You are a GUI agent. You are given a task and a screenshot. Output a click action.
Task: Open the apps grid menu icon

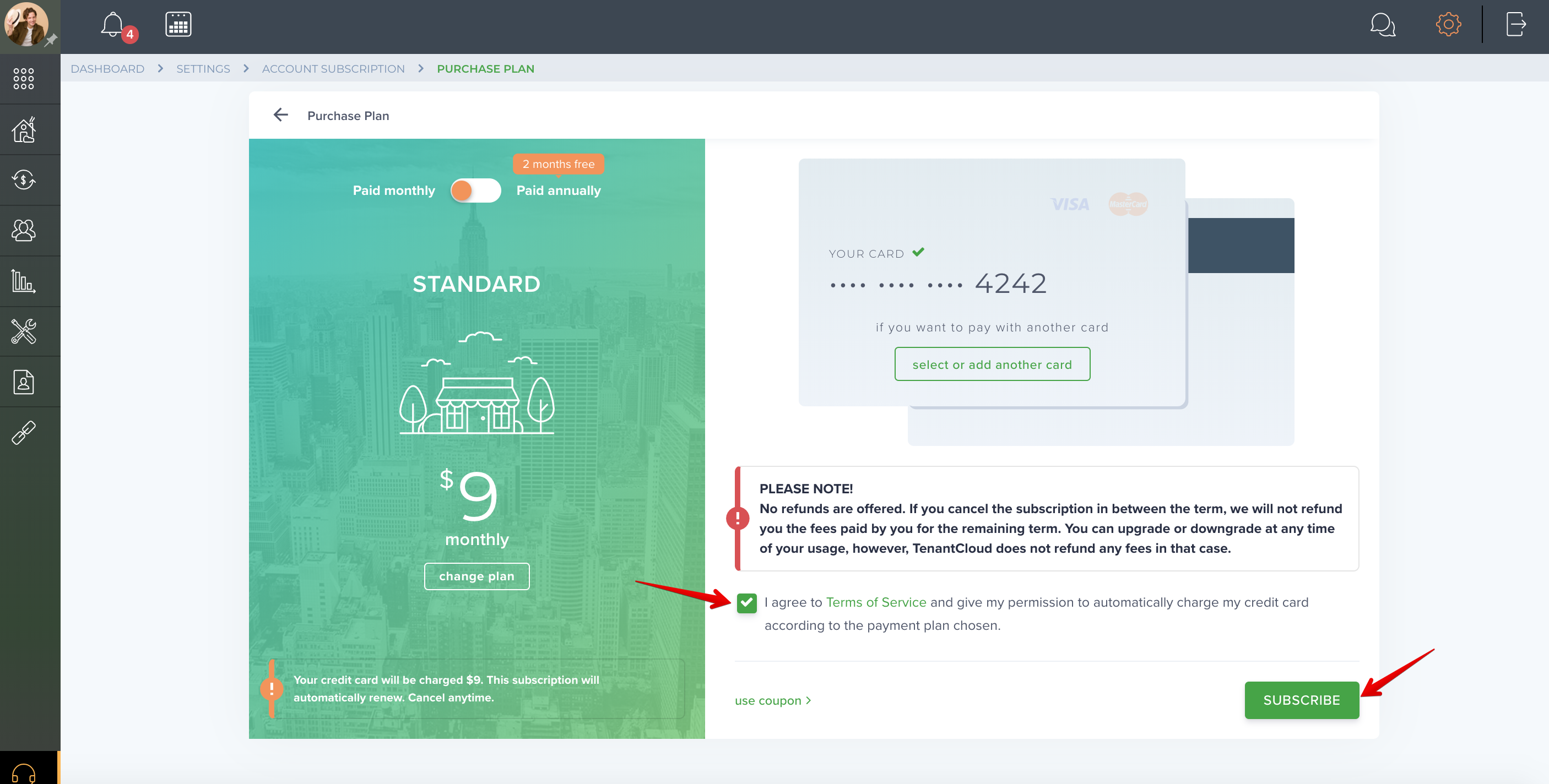pos(24,79)
